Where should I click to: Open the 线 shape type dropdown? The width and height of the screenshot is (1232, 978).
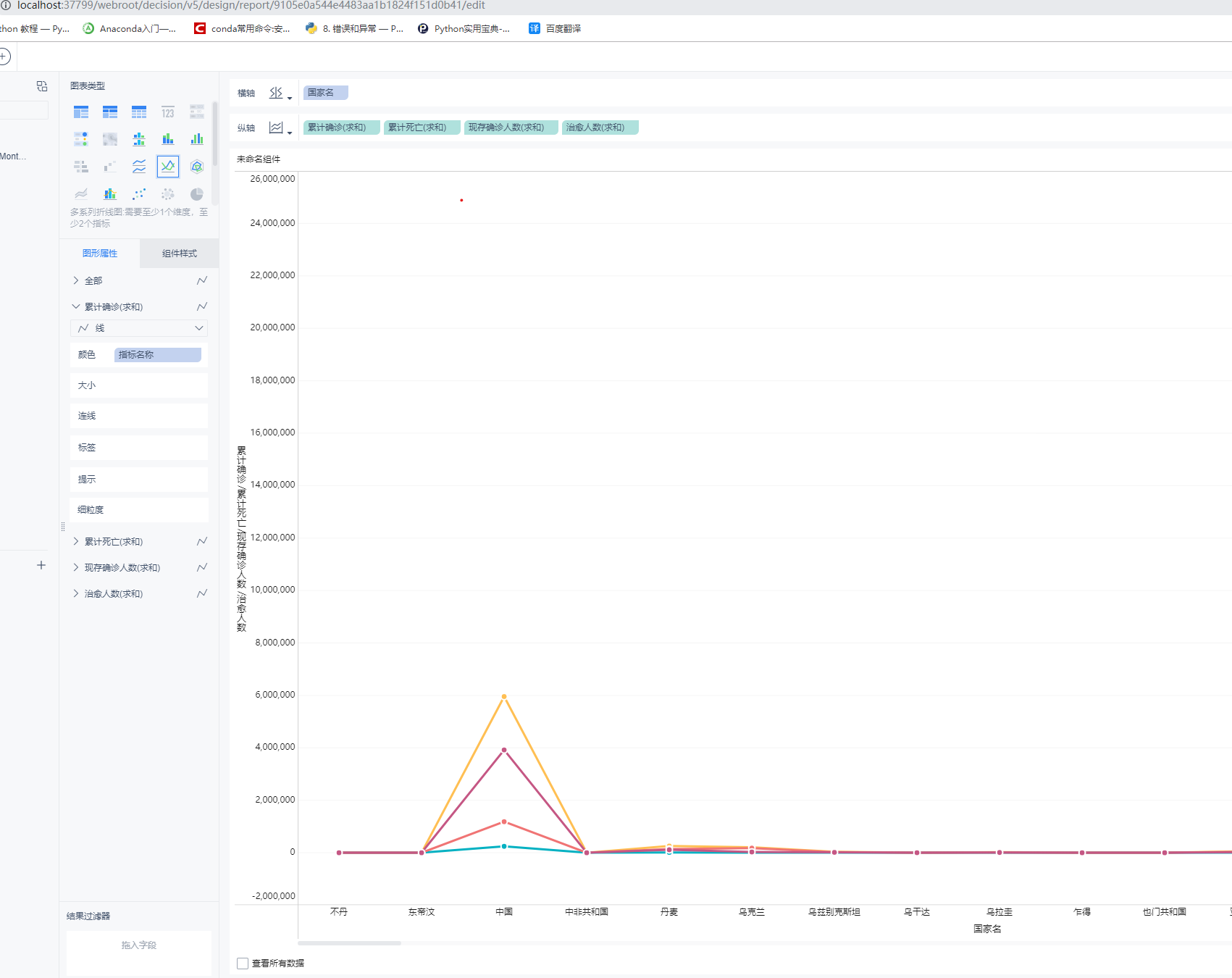[139, 328]
